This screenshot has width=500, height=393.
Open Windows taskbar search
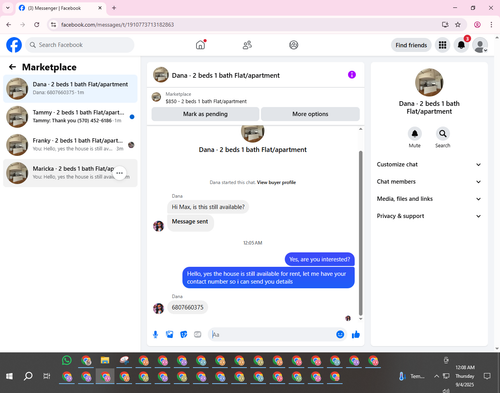tap(28, 376)
